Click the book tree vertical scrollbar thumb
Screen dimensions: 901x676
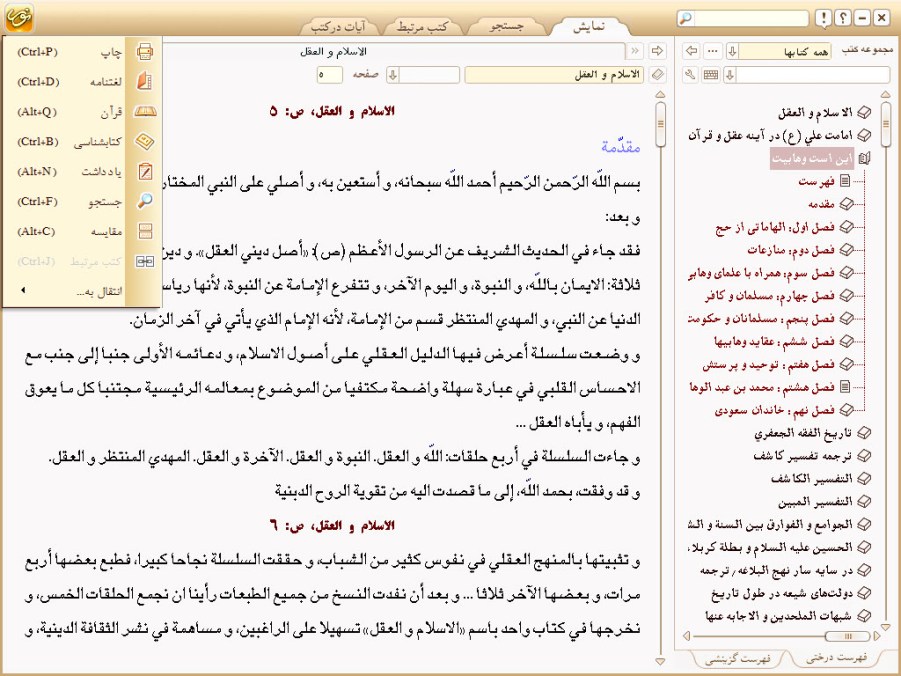point(885,124)
